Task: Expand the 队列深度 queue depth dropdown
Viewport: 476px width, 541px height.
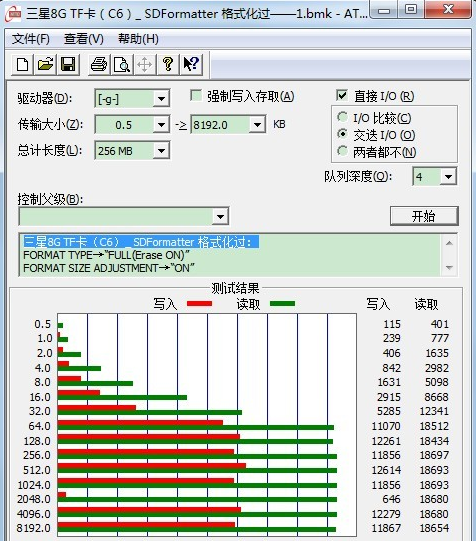Action: point(448,177)
